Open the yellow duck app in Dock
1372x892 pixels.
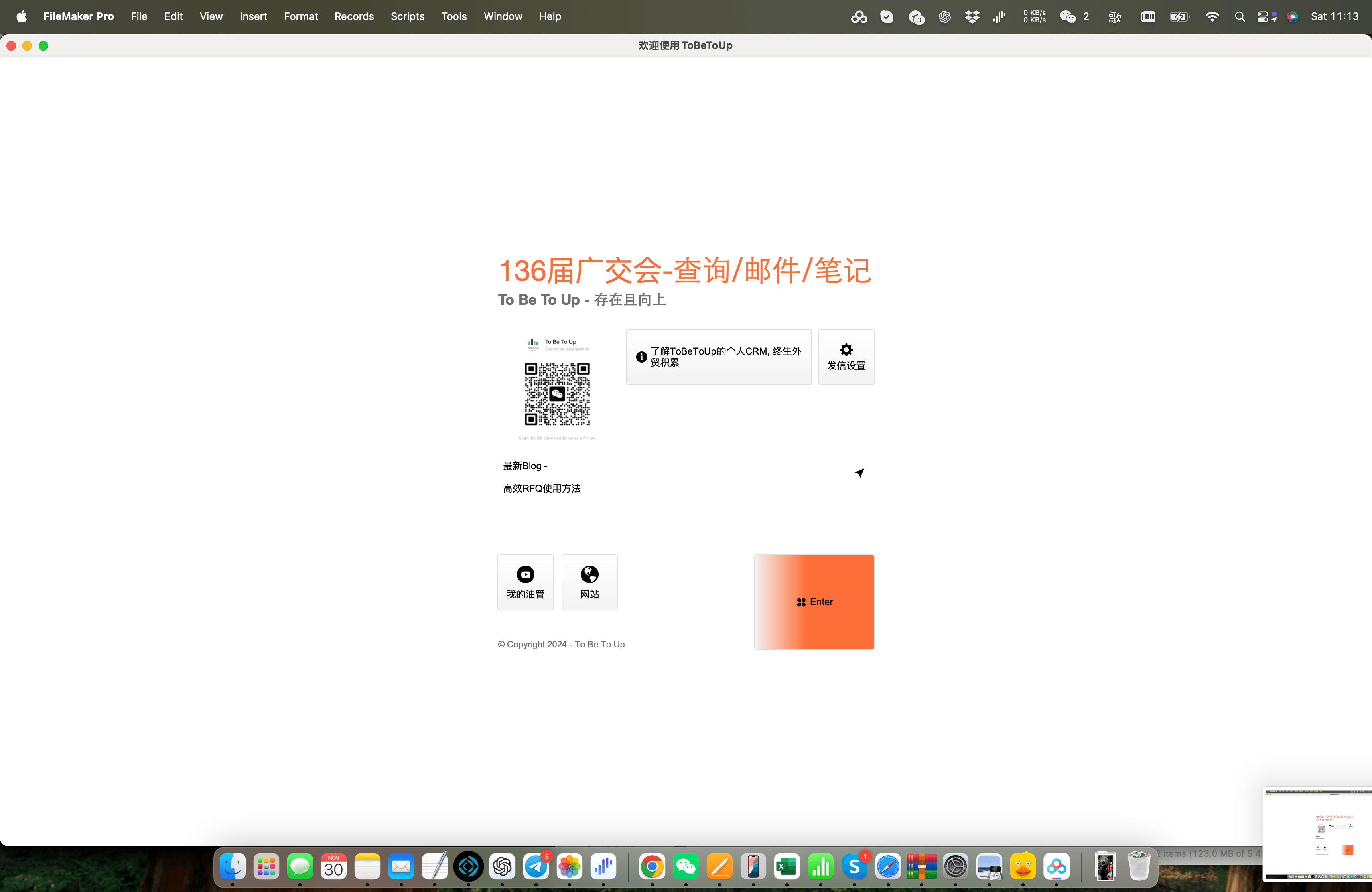pos(1023,866)
